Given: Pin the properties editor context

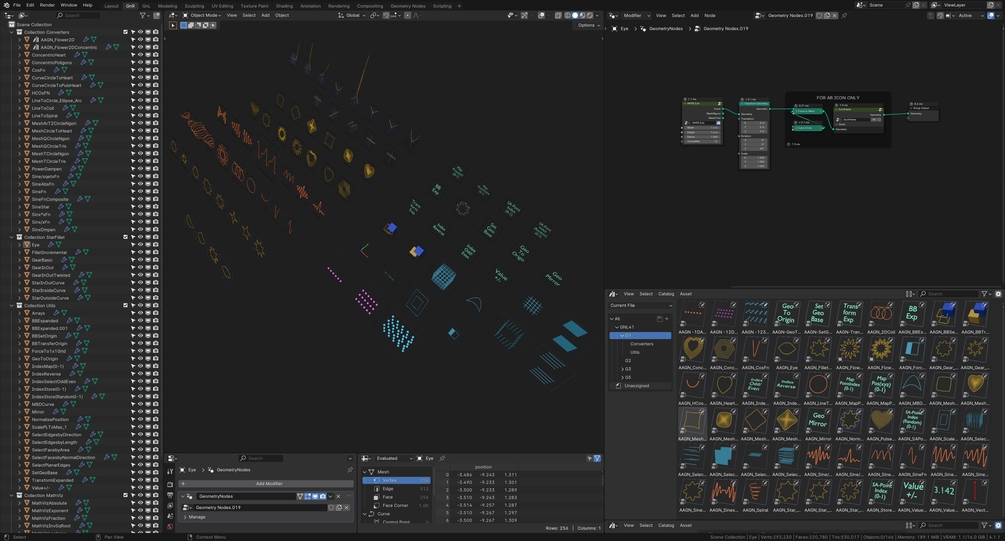Looking at the screenshot, I should click(350, 470).
